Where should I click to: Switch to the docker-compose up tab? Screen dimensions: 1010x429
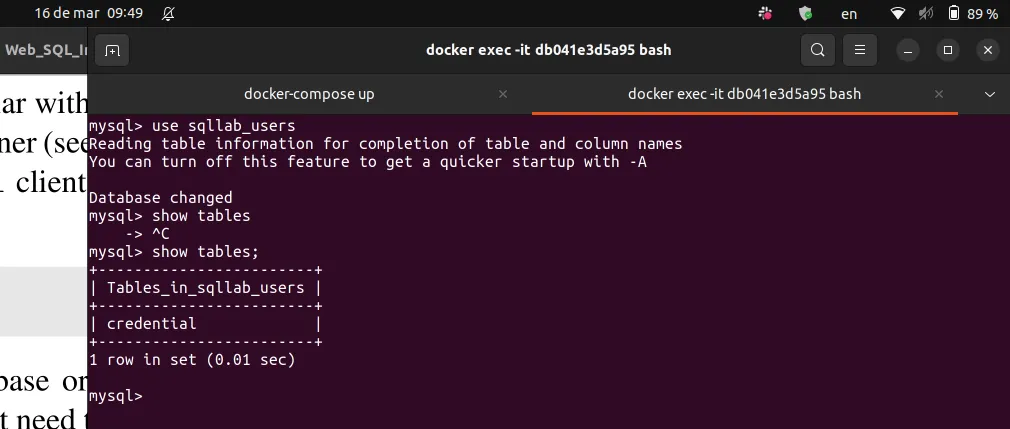coord(309,94)
